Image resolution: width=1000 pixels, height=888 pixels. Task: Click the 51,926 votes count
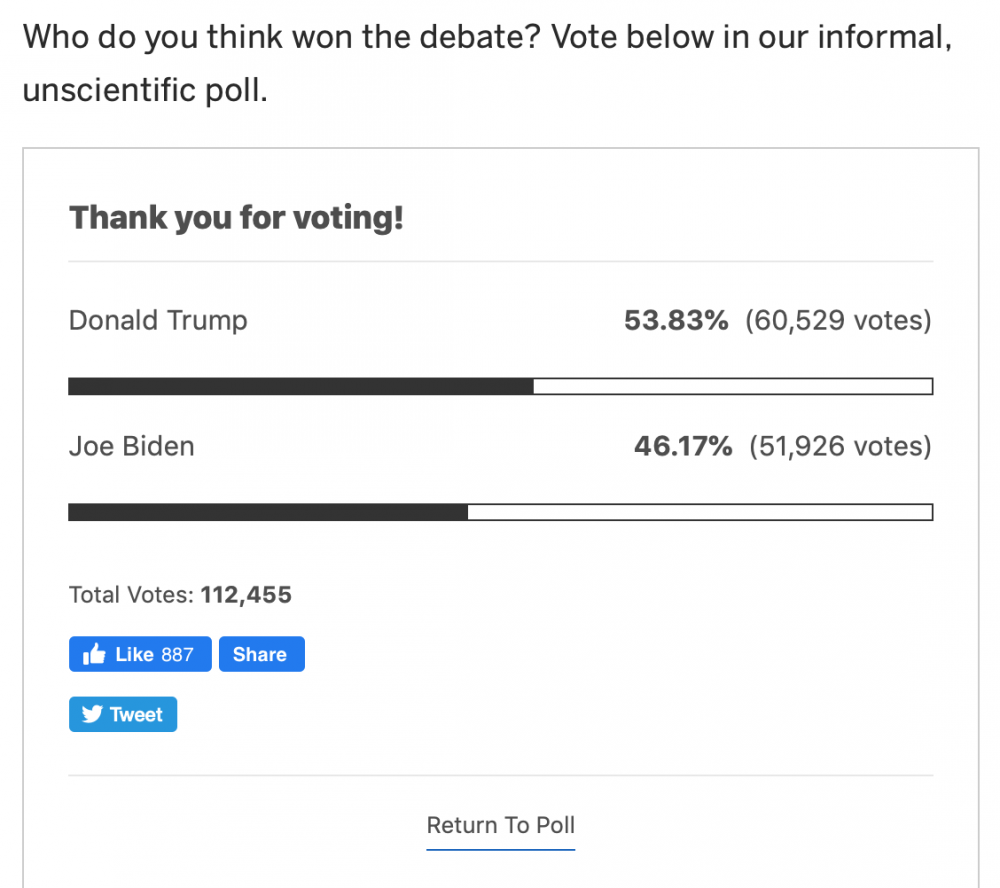[x=840, y=446]
